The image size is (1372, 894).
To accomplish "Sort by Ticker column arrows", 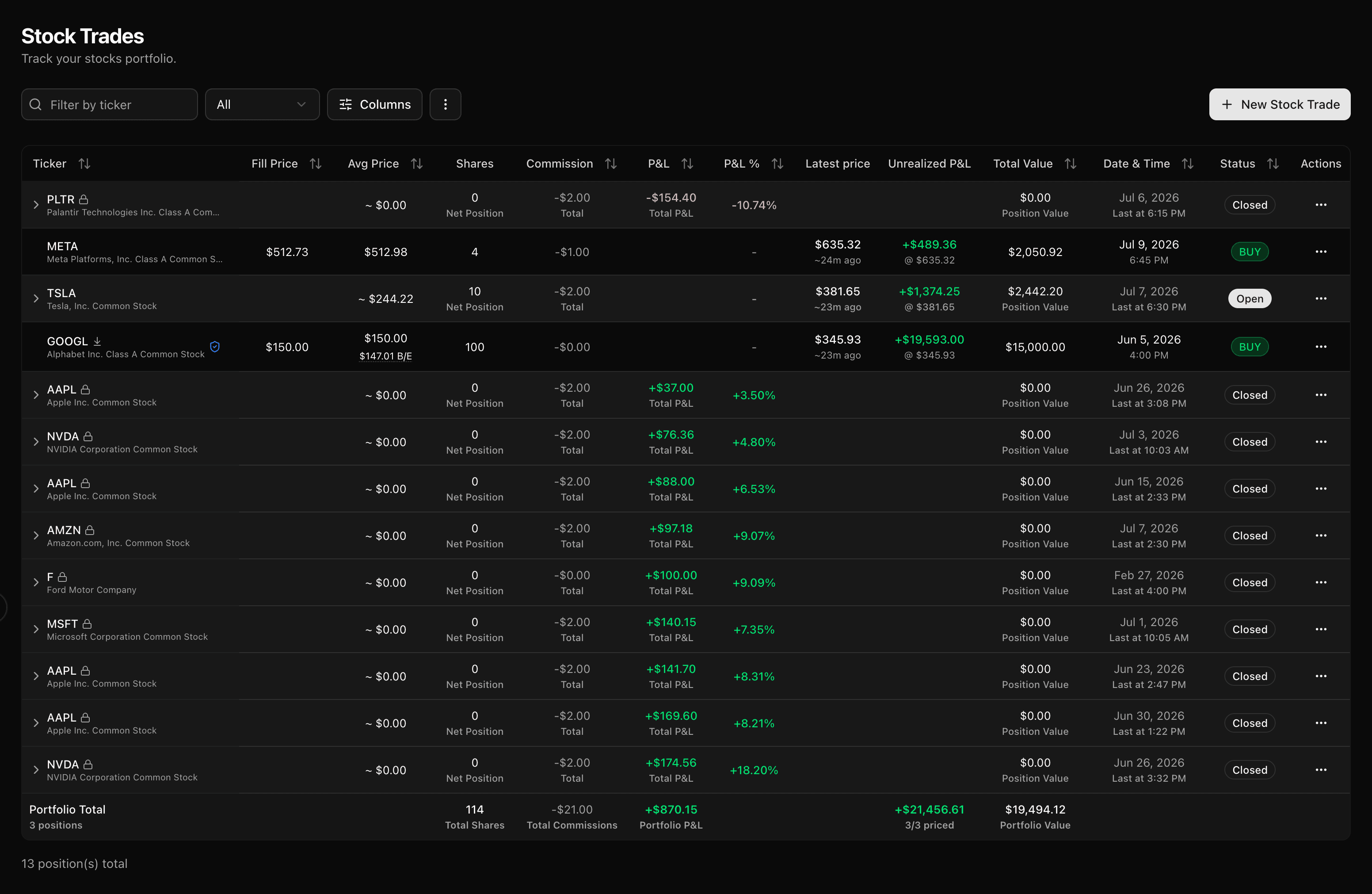I will pos(85,164).
